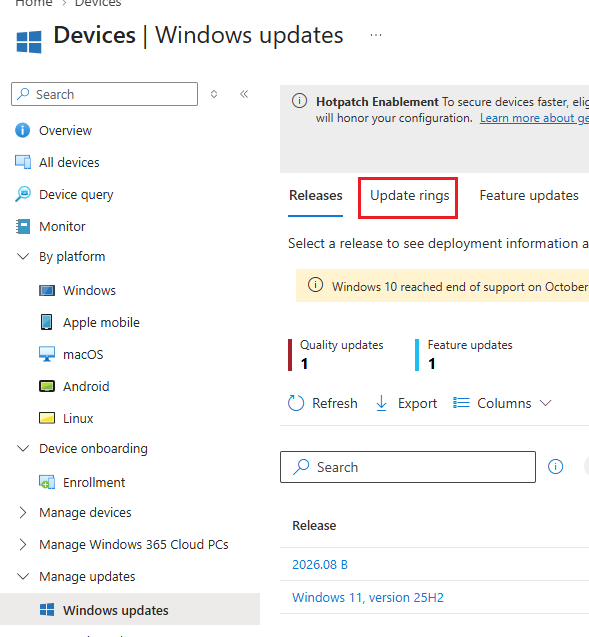Switch to the Update rings tab

pos(409,195)
